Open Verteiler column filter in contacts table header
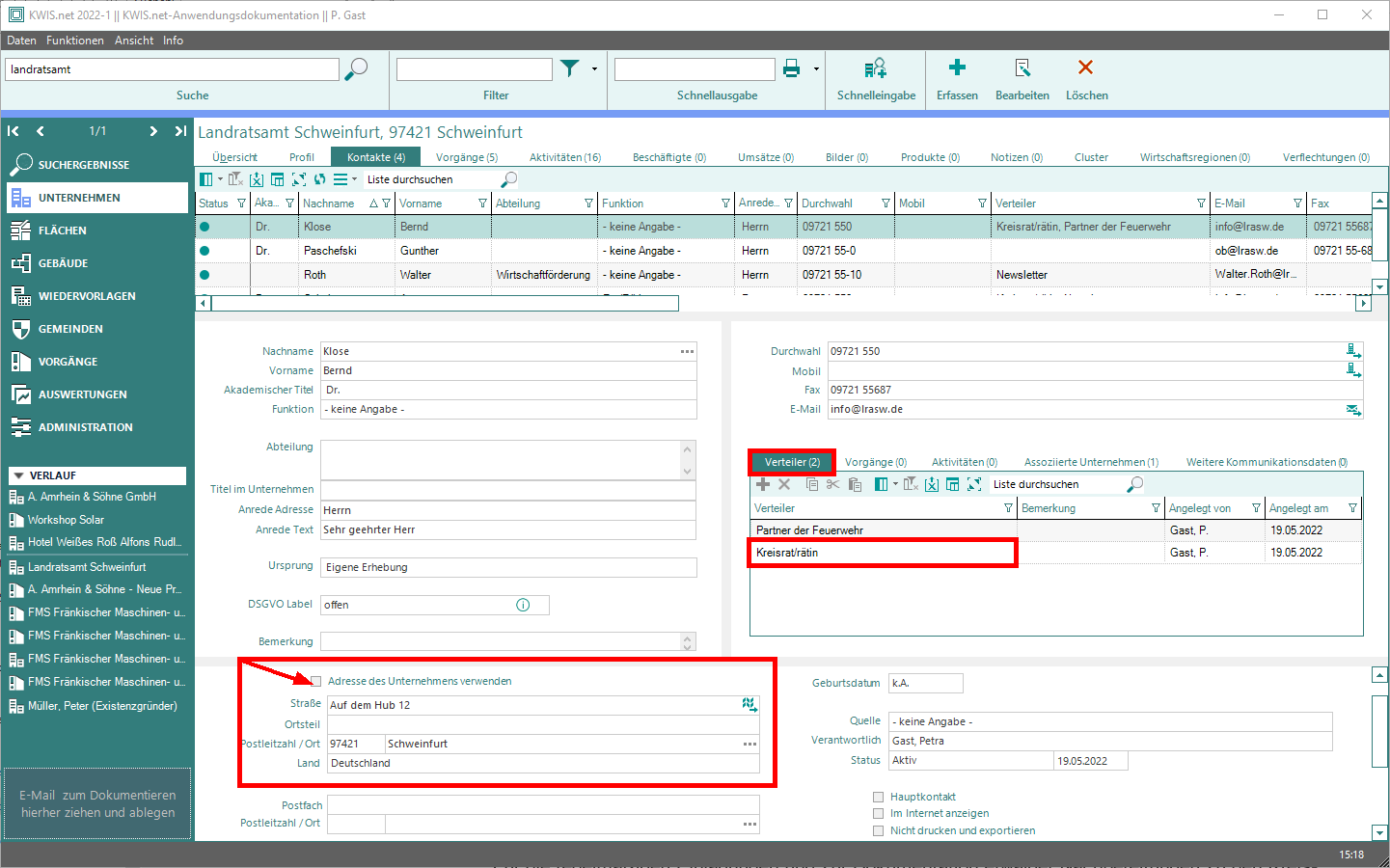Screen dimensions: 1390x868 [x=1201, y=203]
